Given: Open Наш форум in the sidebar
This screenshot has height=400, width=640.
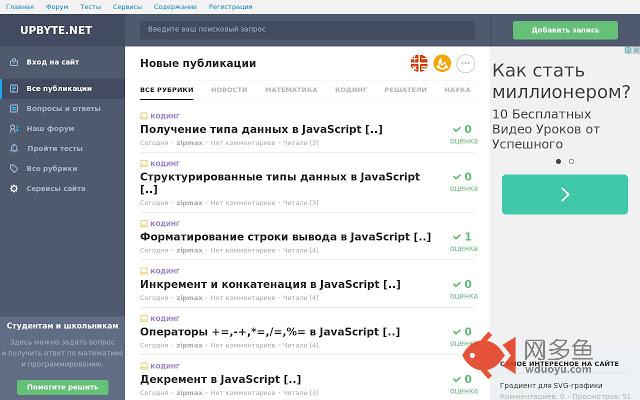Looking at the screenshot, I should tap(50, 128).
